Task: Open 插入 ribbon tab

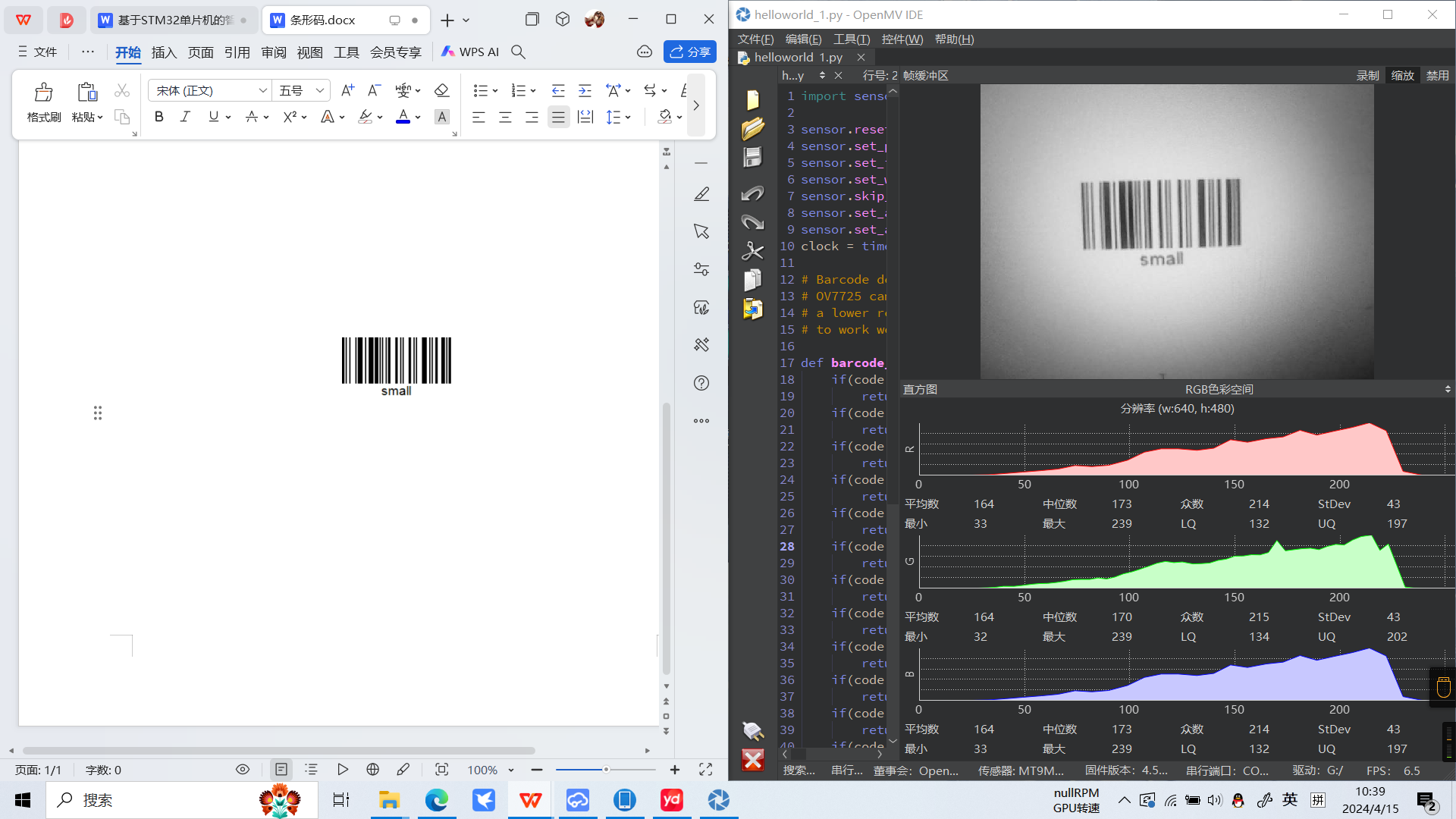Action: pos(164,52)
